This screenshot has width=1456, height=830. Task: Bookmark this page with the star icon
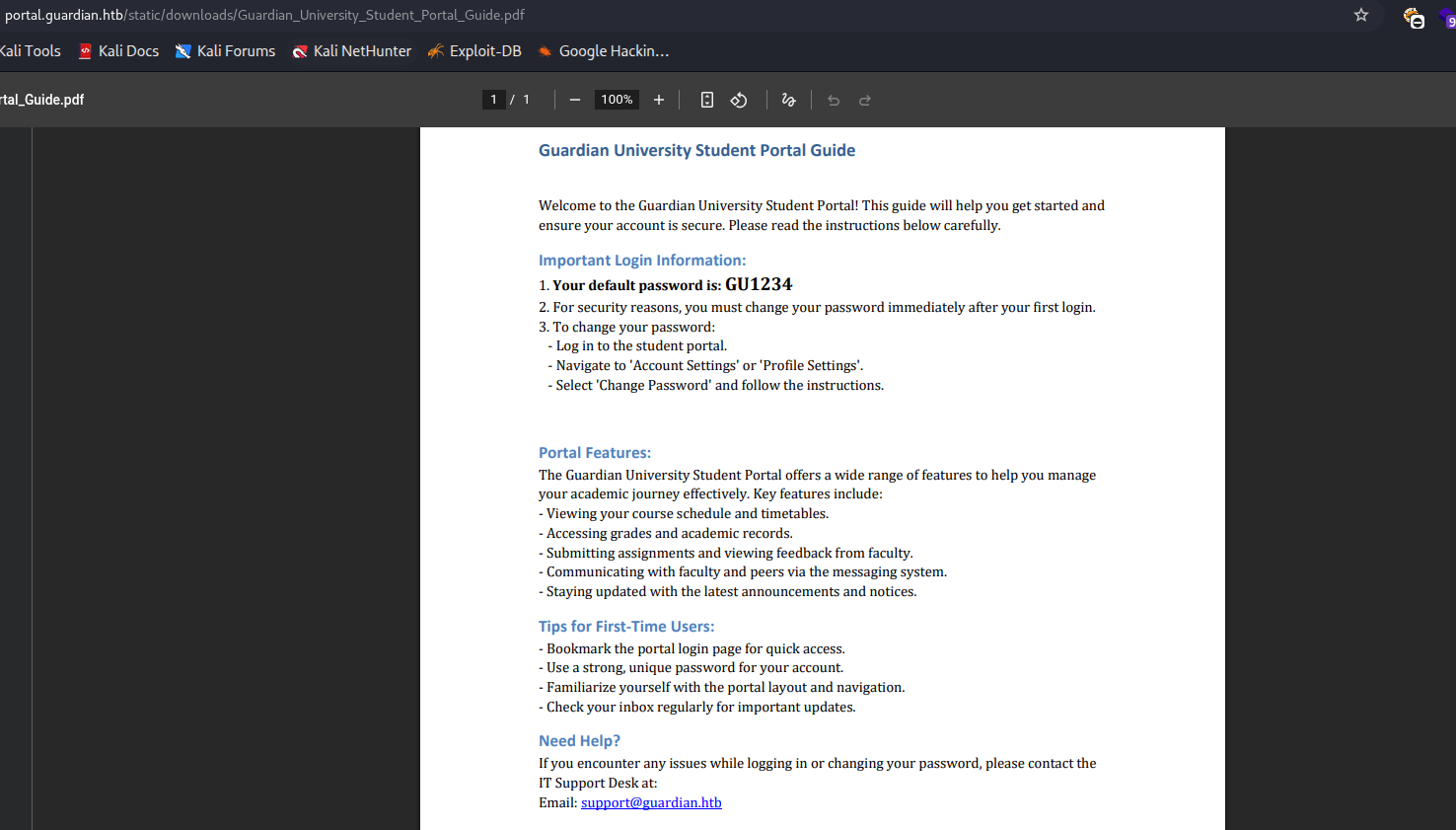(1361, 15)
